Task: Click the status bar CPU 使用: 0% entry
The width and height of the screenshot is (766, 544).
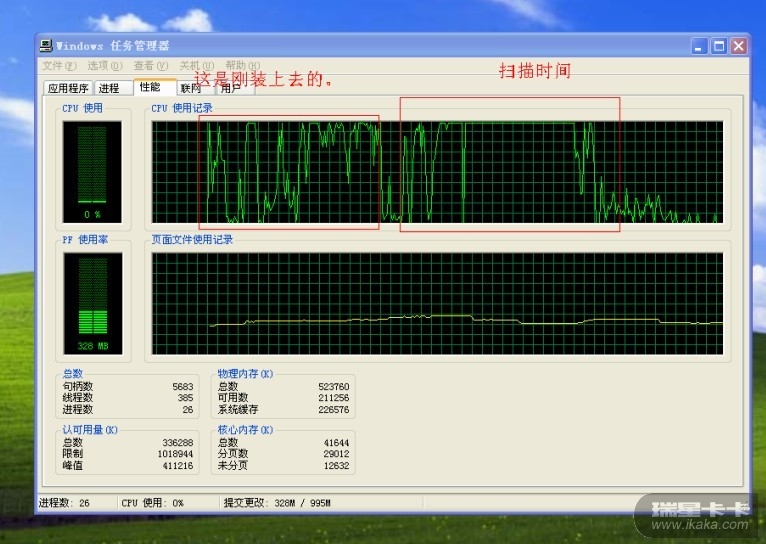Action: click(152, 503)
